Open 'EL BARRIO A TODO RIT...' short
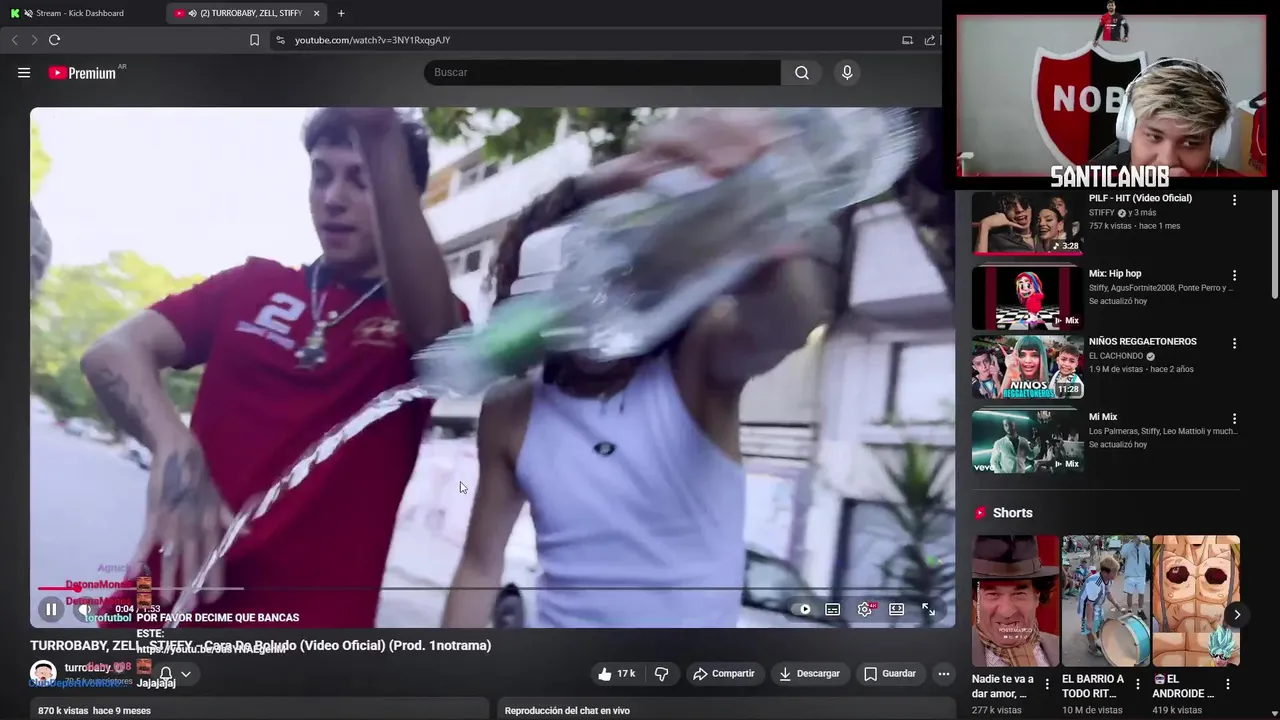Screen dimensions: 1280x720 tap(1105, 601)
